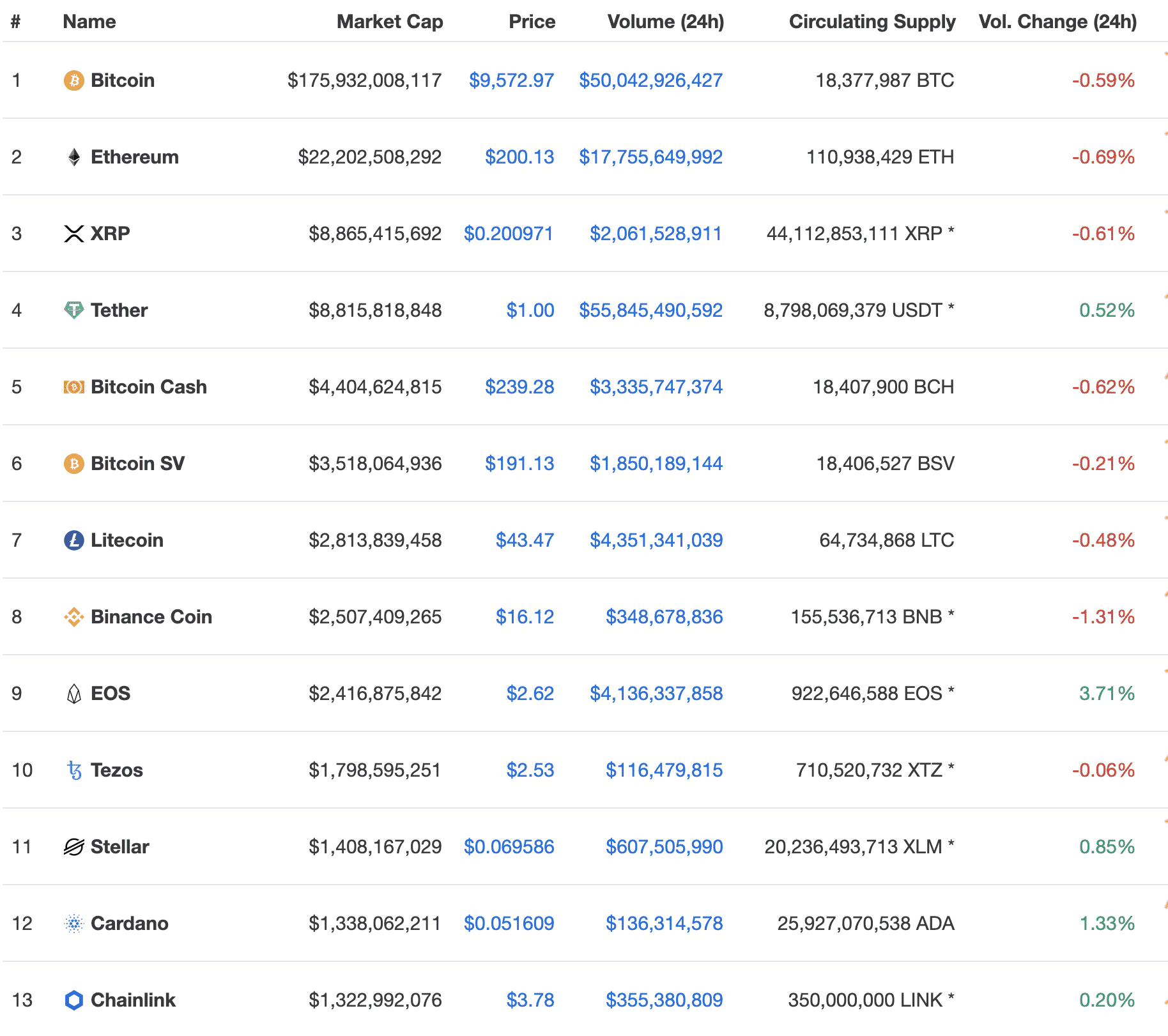The width and height of the screenshot is (1168, 1036).
Task: Sort table by Market Cap header
Action: pos(390,22)
